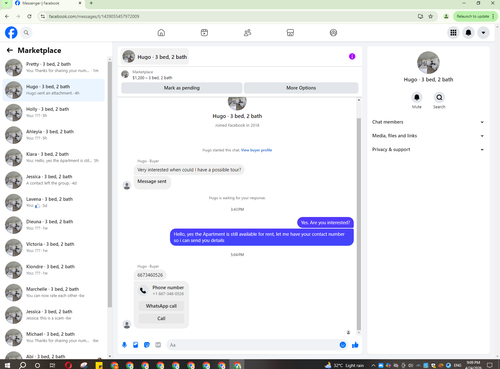Click Marketplace listing $1,200 thumbnail
The image size is (500, 369).
(x=125, y=74)
